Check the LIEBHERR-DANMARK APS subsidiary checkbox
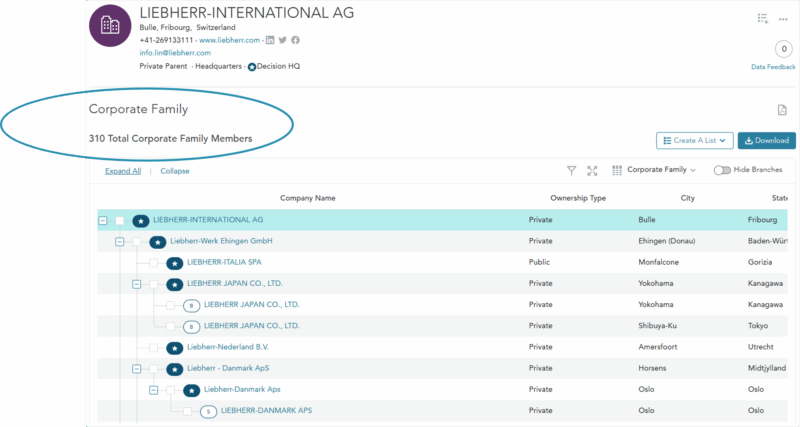Viewport: 800px width, 427px height. click(x=187, y=411)
